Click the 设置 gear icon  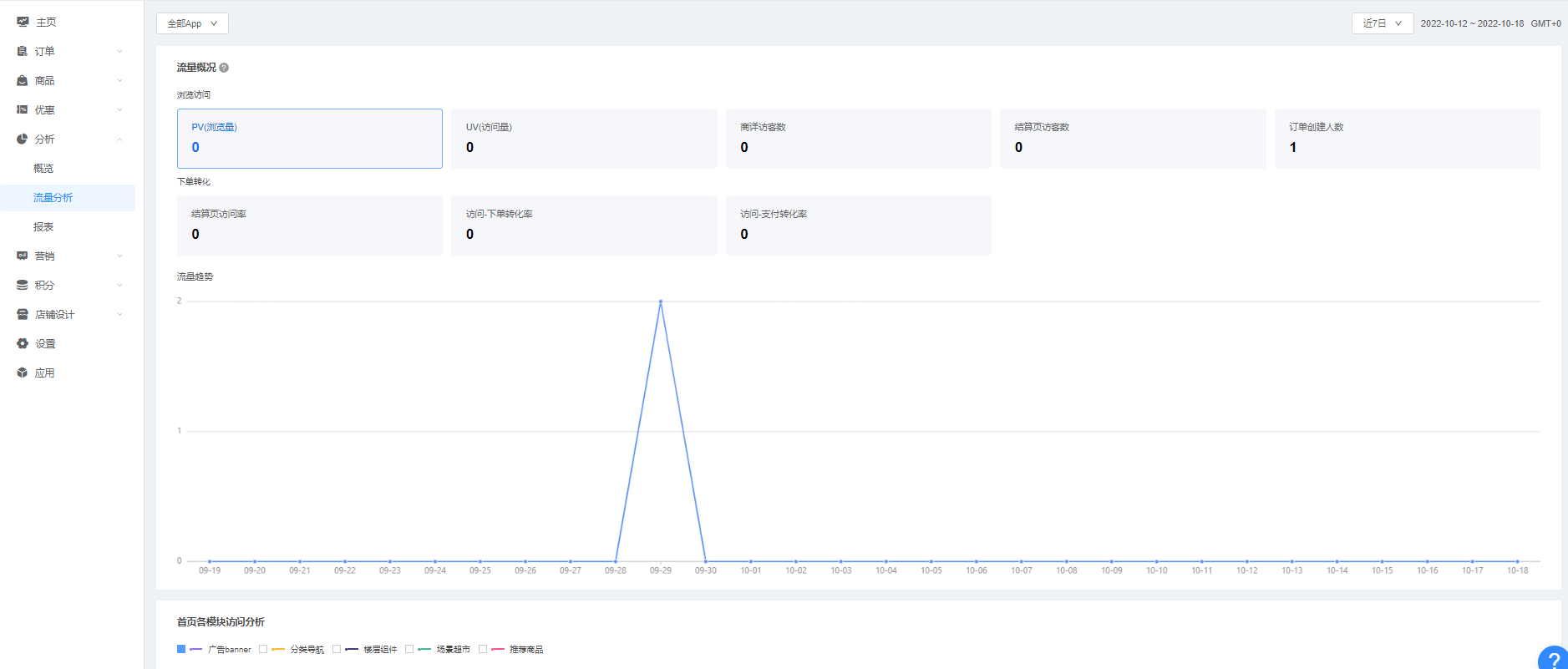(23, 343)
